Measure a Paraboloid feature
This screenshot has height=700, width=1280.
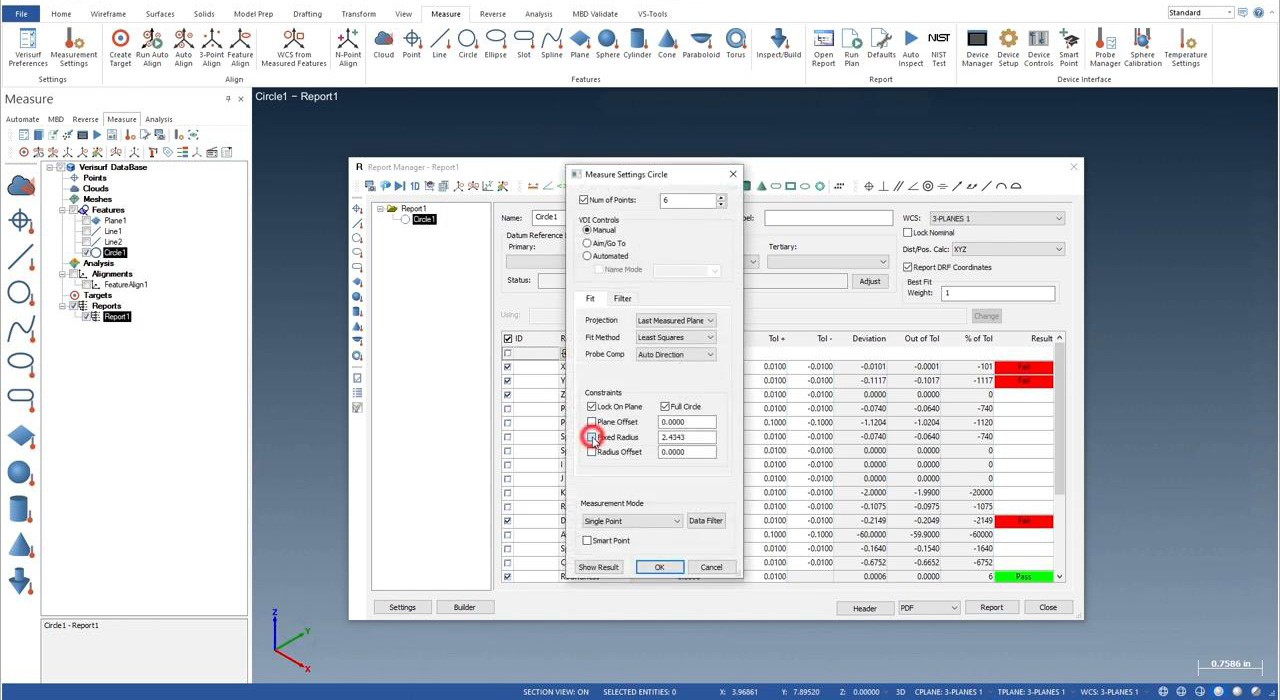(701, 44)
